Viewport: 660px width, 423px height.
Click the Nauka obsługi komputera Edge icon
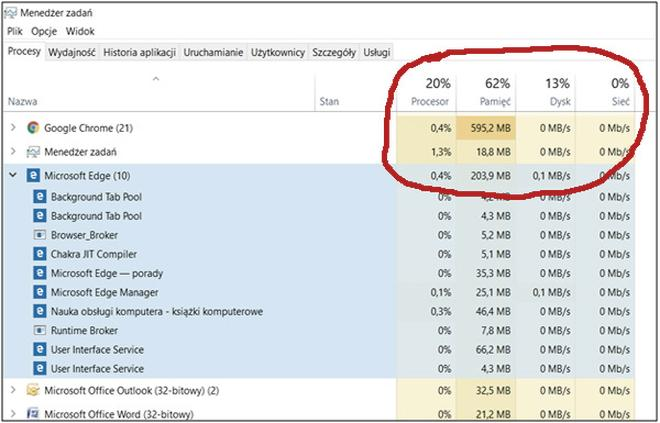(x=40, y=311)
